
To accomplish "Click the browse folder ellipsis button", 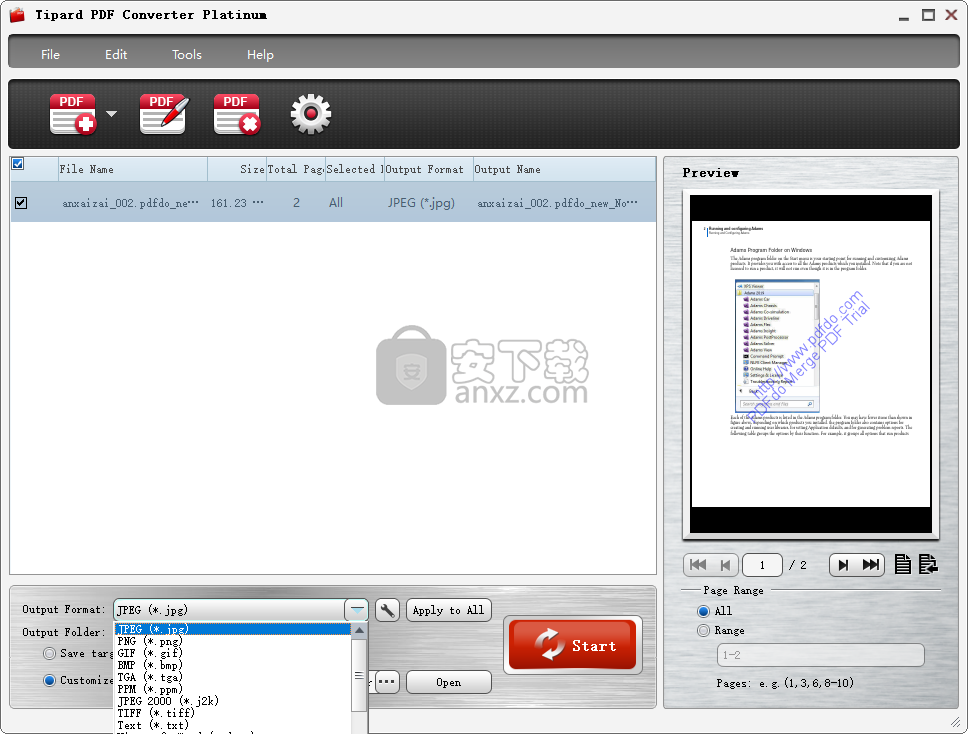I will tap(387, 682).
